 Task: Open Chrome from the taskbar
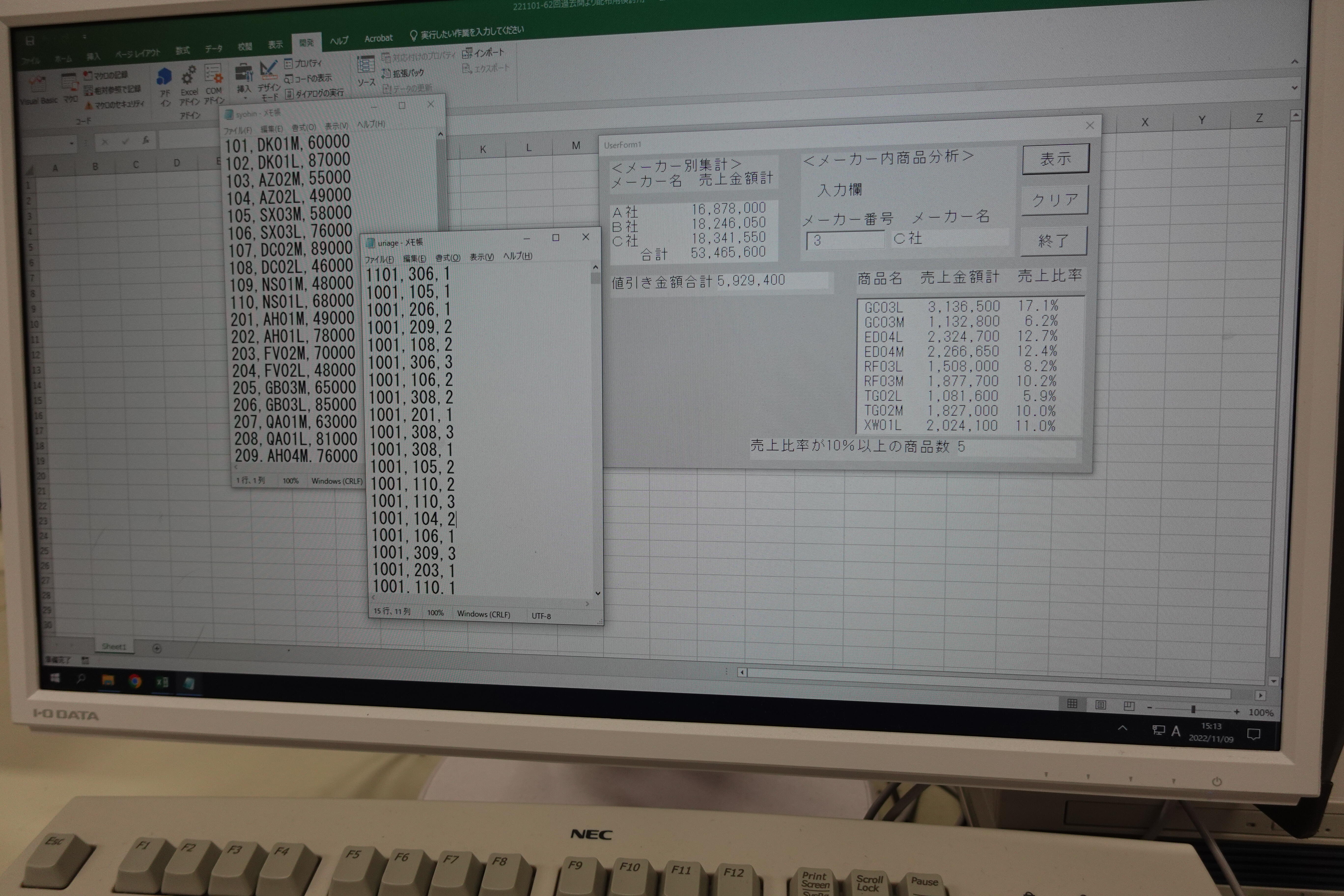(x=135, y=681)
